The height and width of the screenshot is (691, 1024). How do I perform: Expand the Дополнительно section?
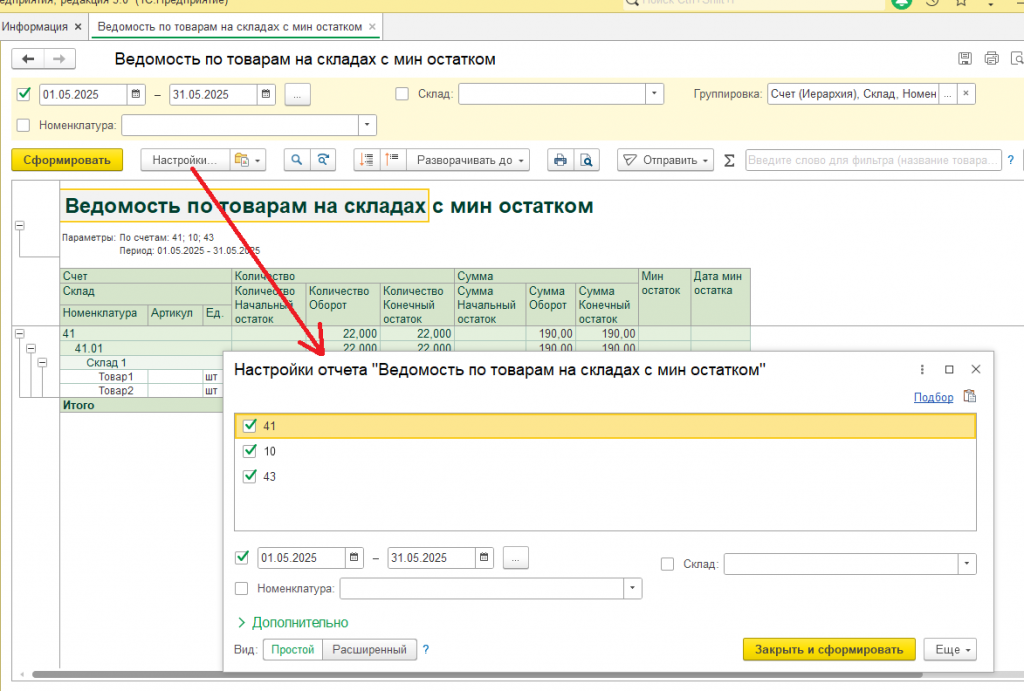click(293, 622)
